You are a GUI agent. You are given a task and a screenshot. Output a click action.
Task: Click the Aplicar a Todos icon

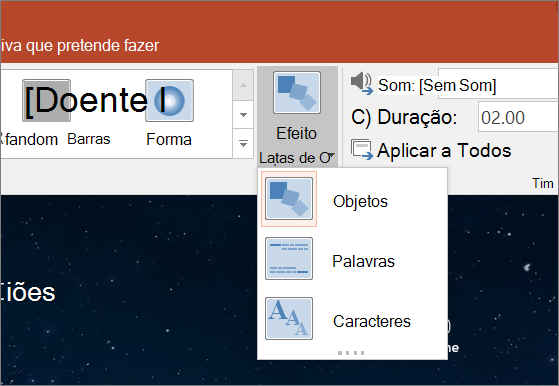point(361,150)
